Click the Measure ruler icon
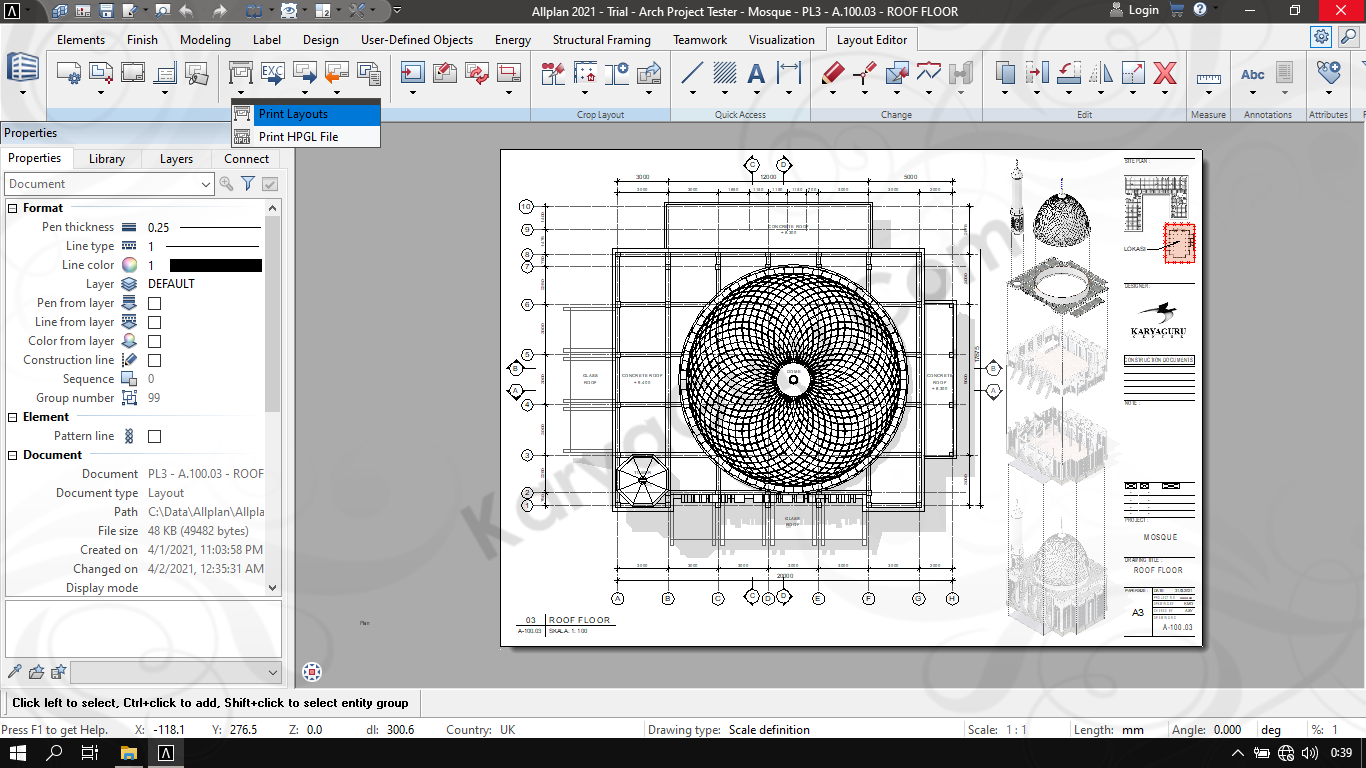The image size is (1366, 768). point(1208,76)
